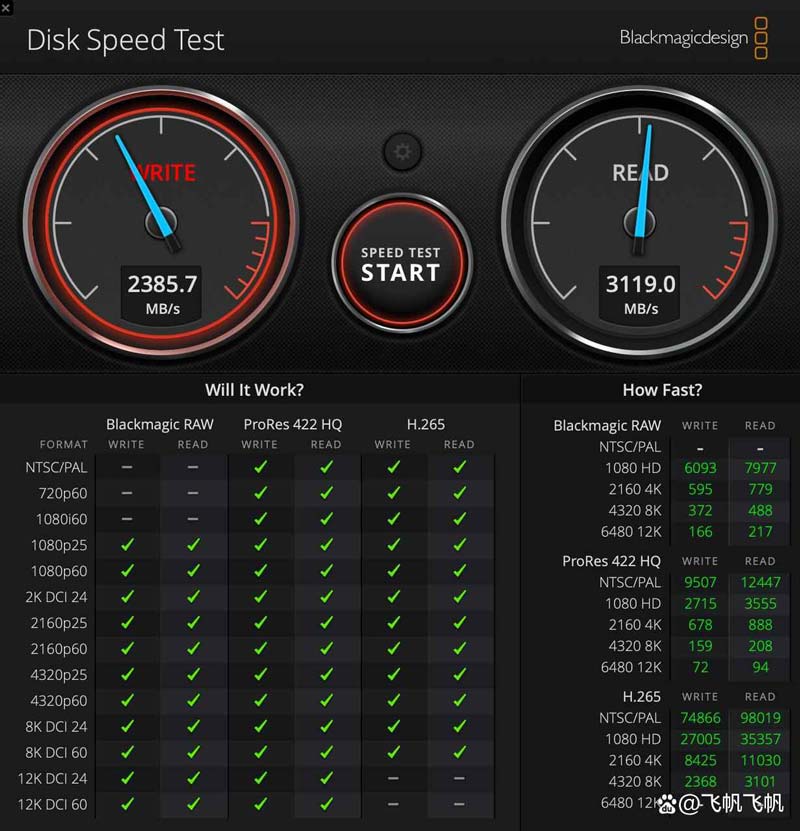Click 12K DCI 60 Blackmagic RAW write checkmark

pyautogui.click(x=127, y=804)
